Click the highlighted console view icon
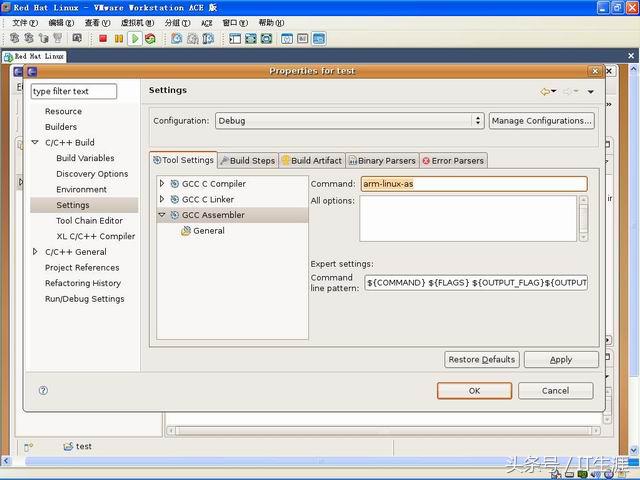 (319, 39)
